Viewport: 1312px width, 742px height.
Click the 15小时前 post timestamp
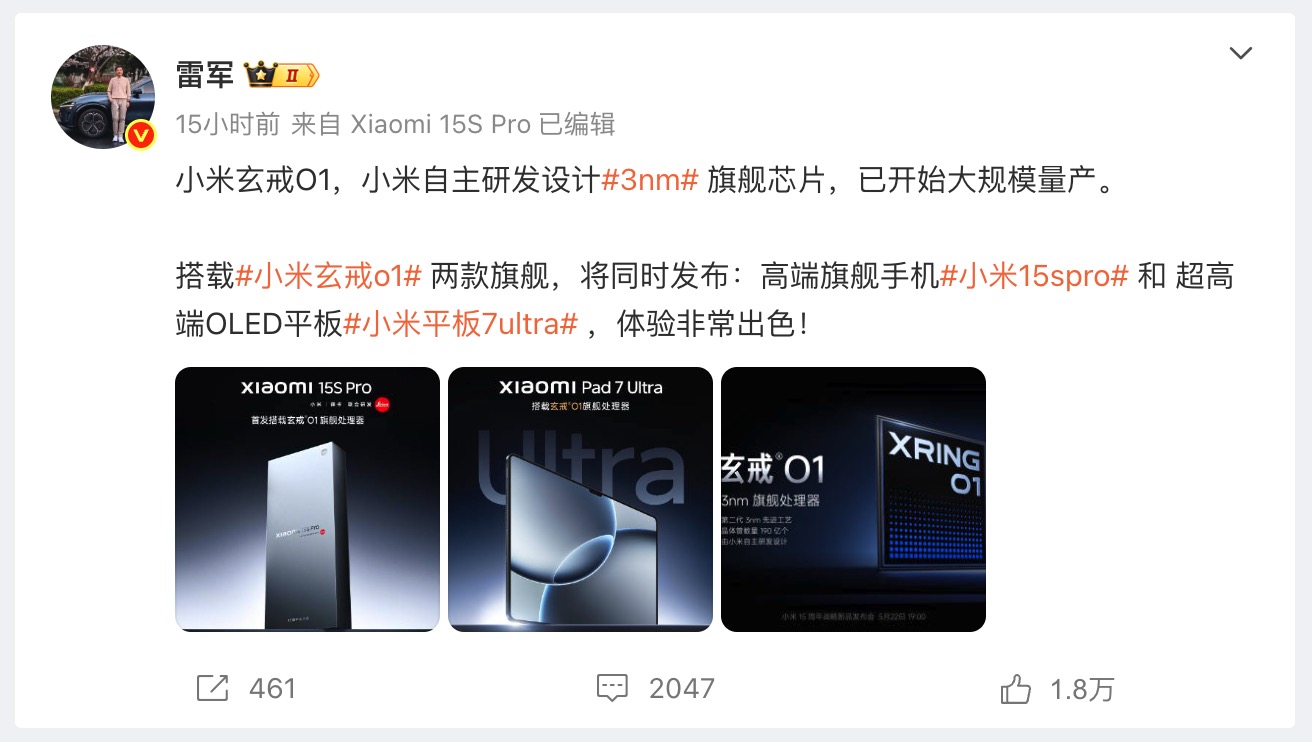228,124
